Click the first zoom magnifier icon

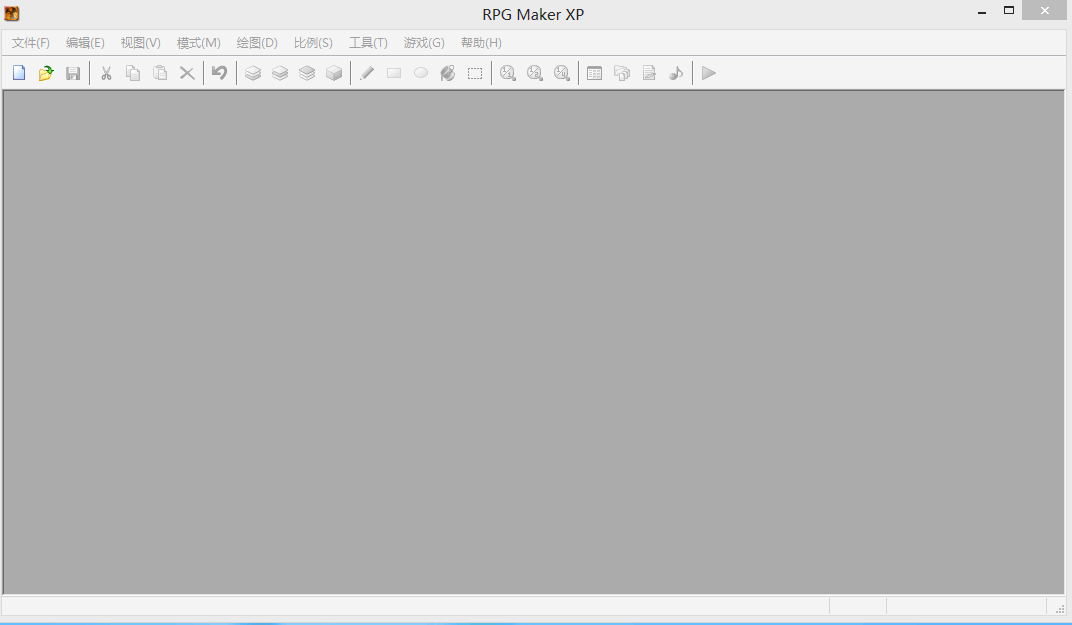point(508,73)
